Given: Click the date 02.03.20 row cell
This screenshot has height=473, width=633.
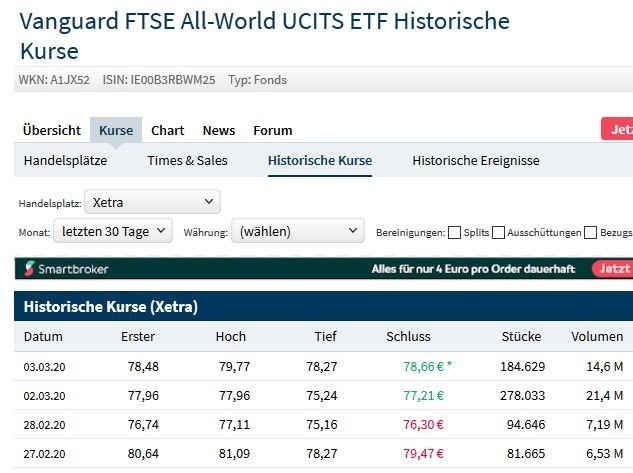Looking at the screenshot, I should tap(44, 396).
